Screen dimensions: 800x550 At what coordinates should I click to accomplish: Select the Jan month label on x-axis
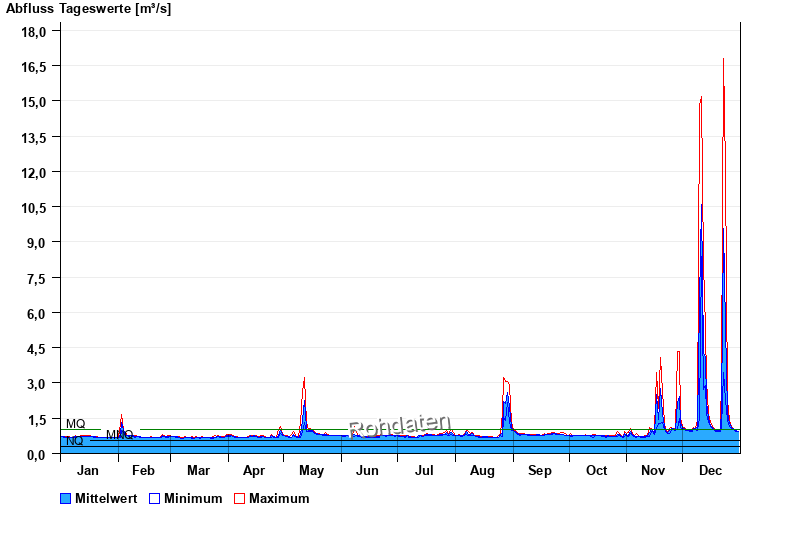click(x=88, y=470)
